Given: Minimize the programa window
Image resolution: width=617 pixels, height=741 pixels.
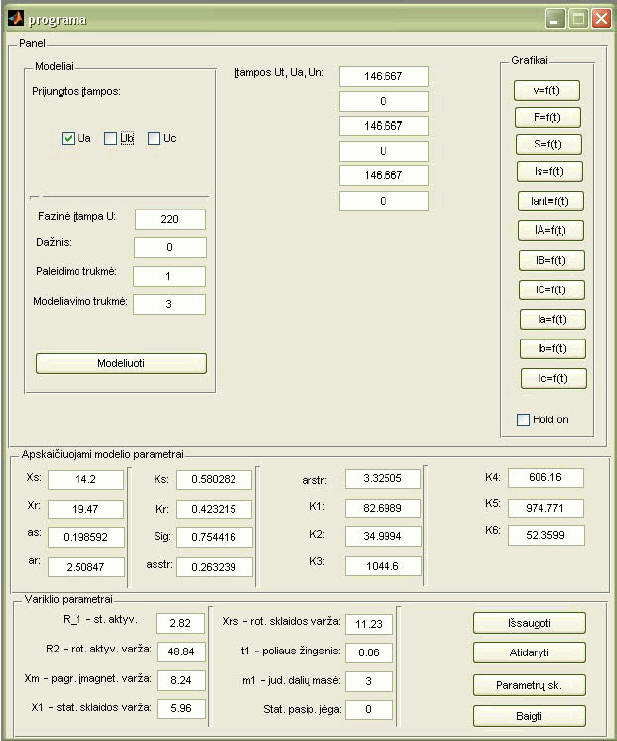Looking at the screenshot, I should click(555, 19).
